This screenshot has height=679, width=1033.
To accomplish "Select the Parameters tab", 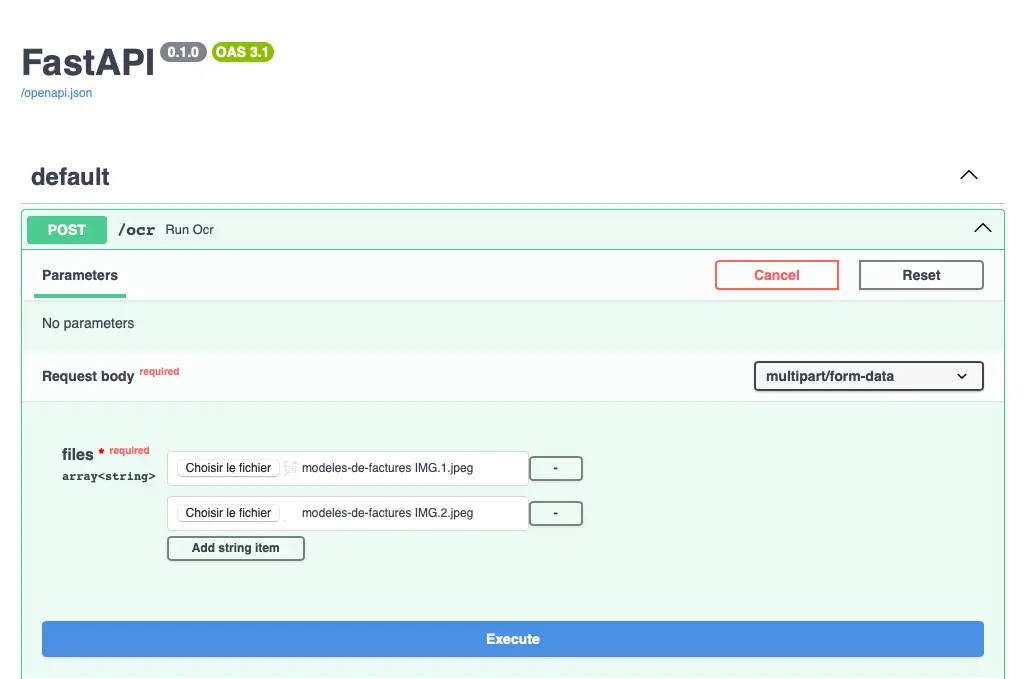I will 80,275.
